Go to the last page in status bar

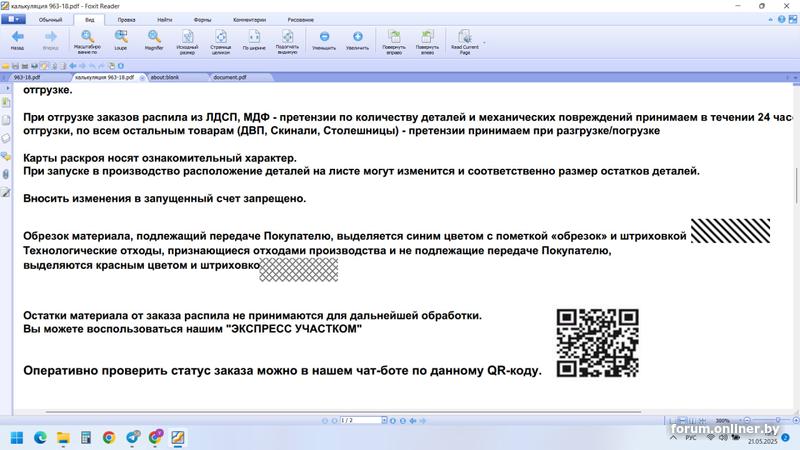[403, 421]
